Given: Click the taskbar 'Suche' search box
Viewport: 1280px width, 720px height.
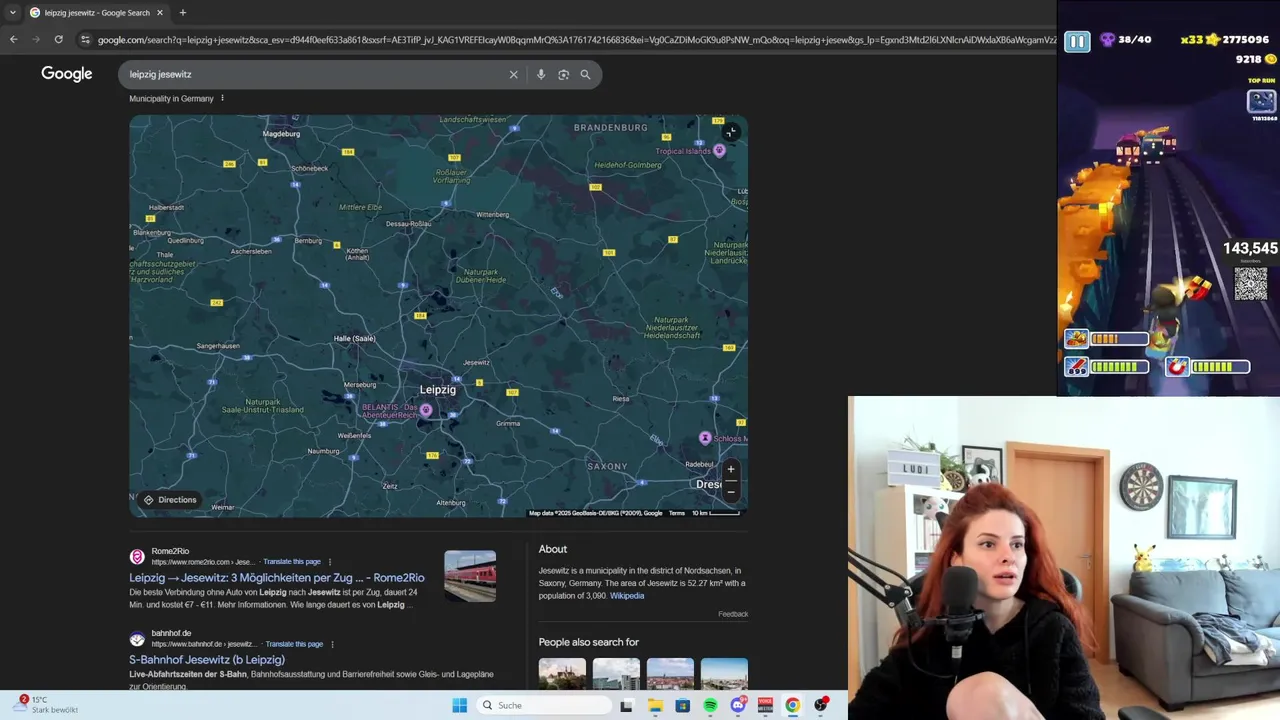Looking at the screenshot, I should [542, 705].
